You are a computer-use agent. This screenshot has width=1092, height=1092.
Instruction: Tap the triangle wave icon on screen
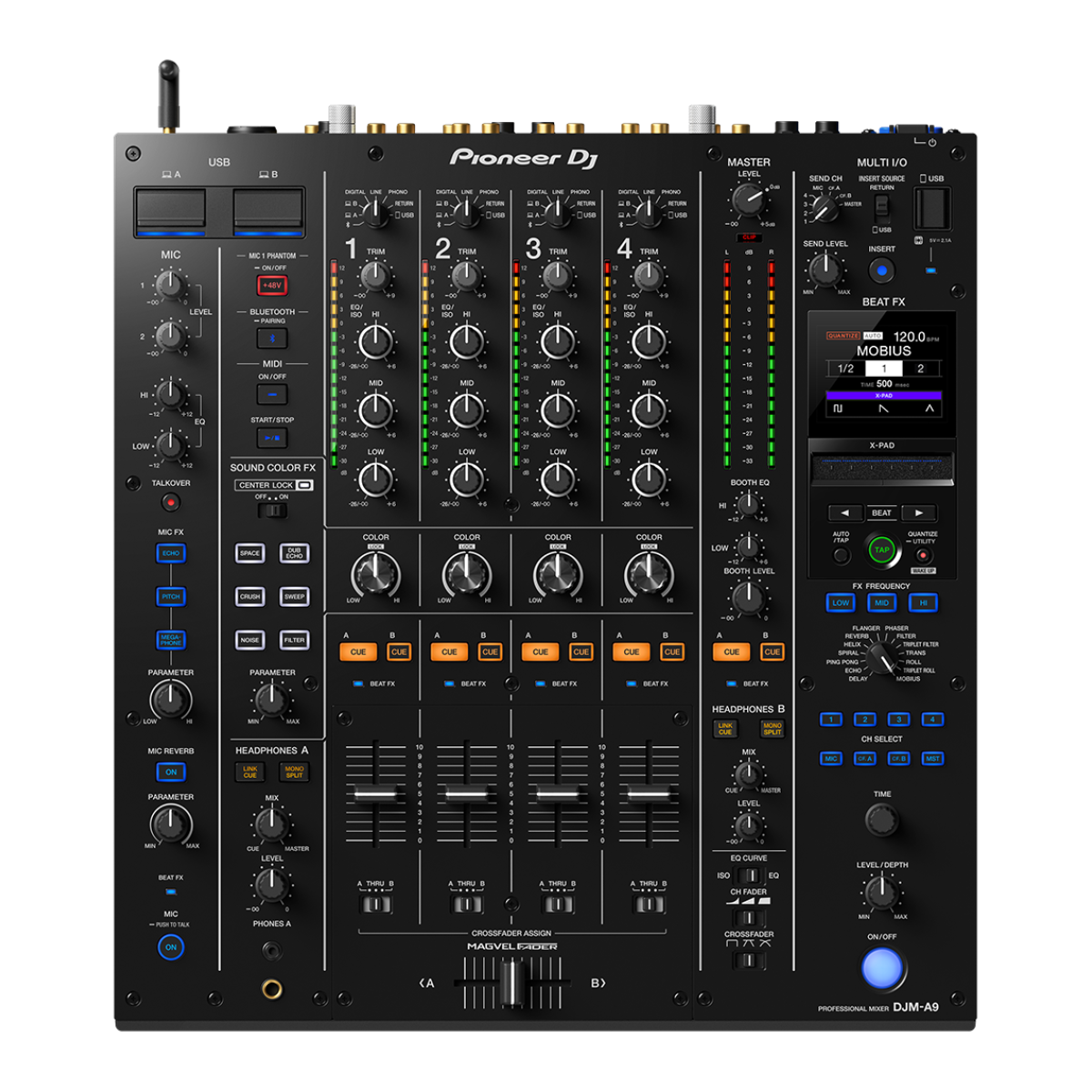point(929,409)
